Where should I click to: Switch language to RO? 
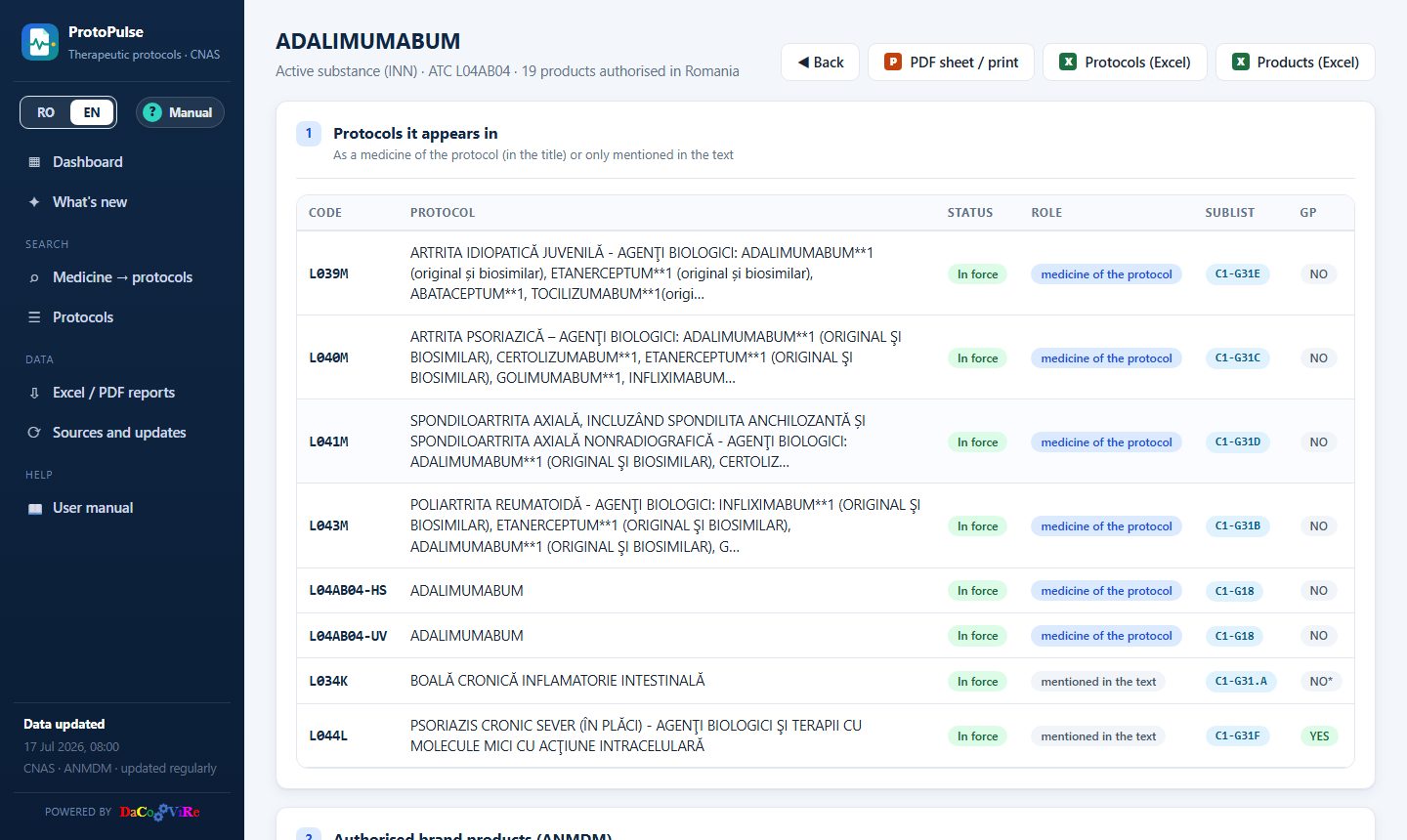[x=46, y=112]
